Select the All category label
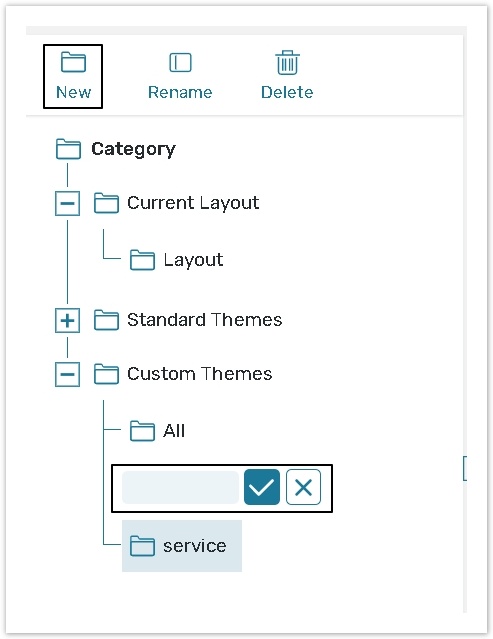Image resolution: width=493 pixels, height=639 pixels. click(174, 431)
